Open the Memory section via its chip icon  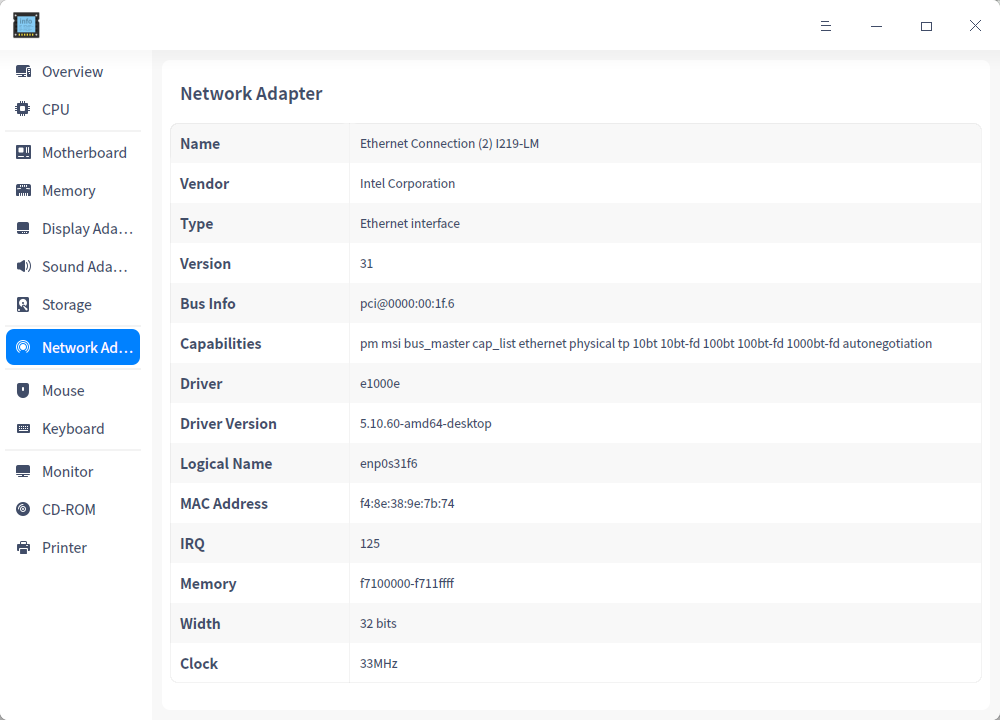[22, 190]
